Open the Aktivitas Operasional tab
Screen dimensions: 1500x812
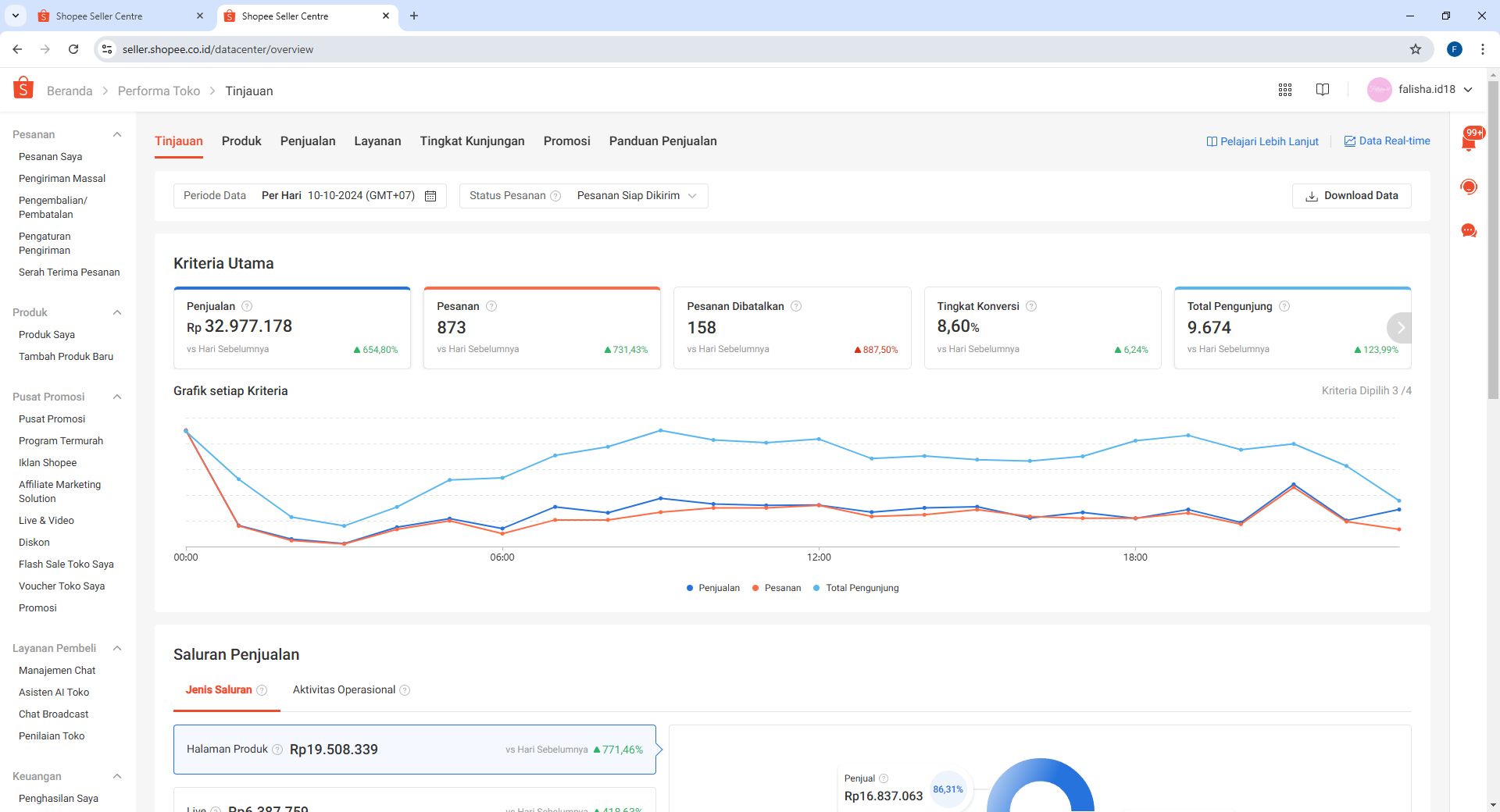tap(344, 690)
